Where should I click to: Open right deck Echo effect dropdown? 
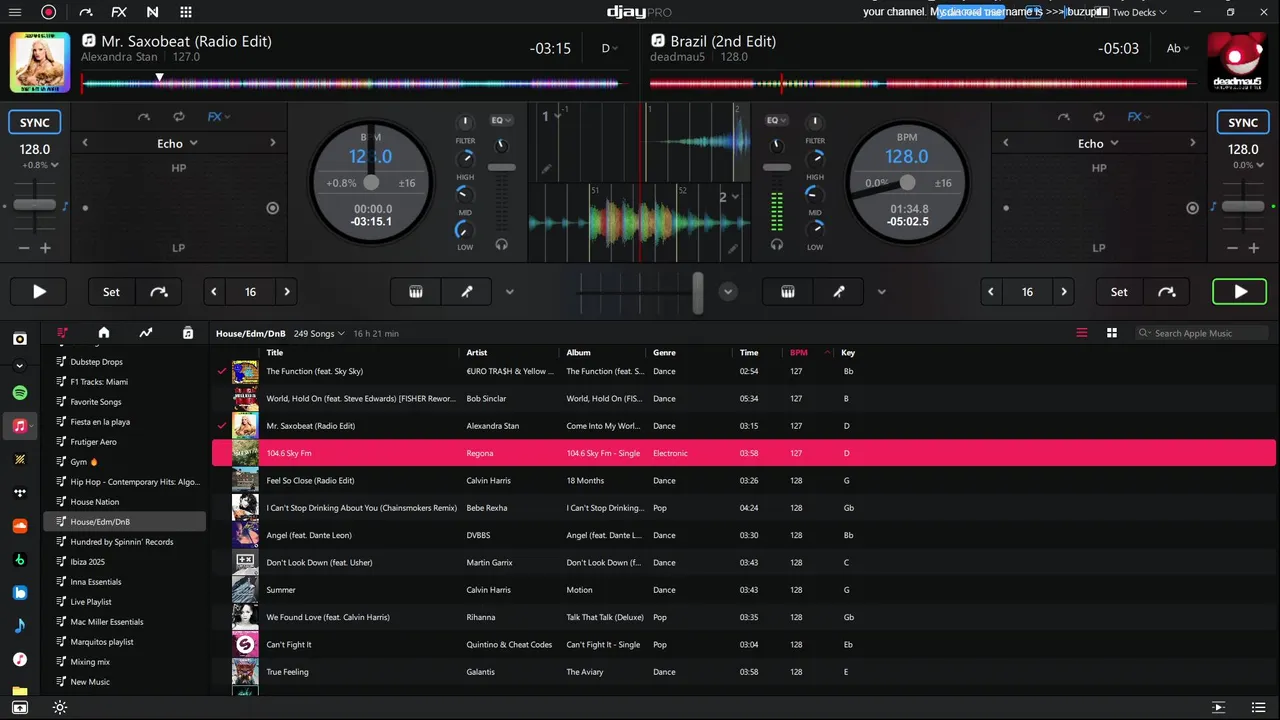click(x=1098, y=143)
